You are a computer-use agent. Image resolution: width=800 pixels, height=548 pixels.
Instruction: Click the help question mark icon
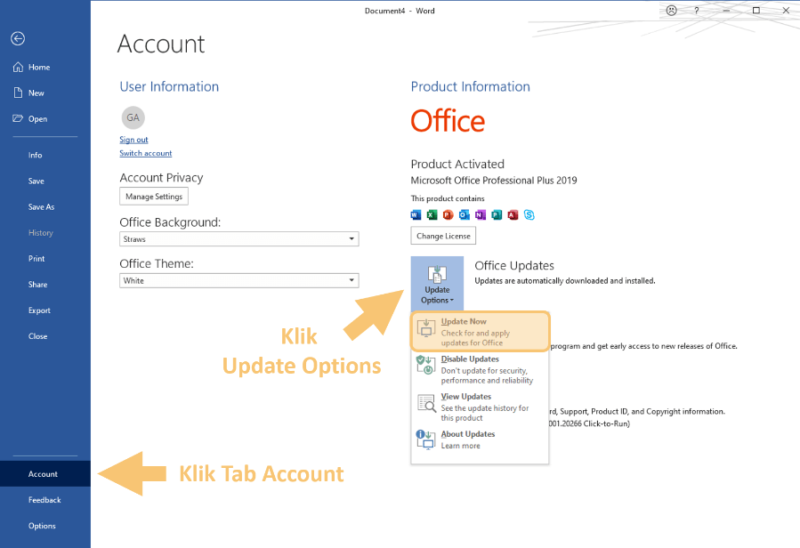pos(696,10)
